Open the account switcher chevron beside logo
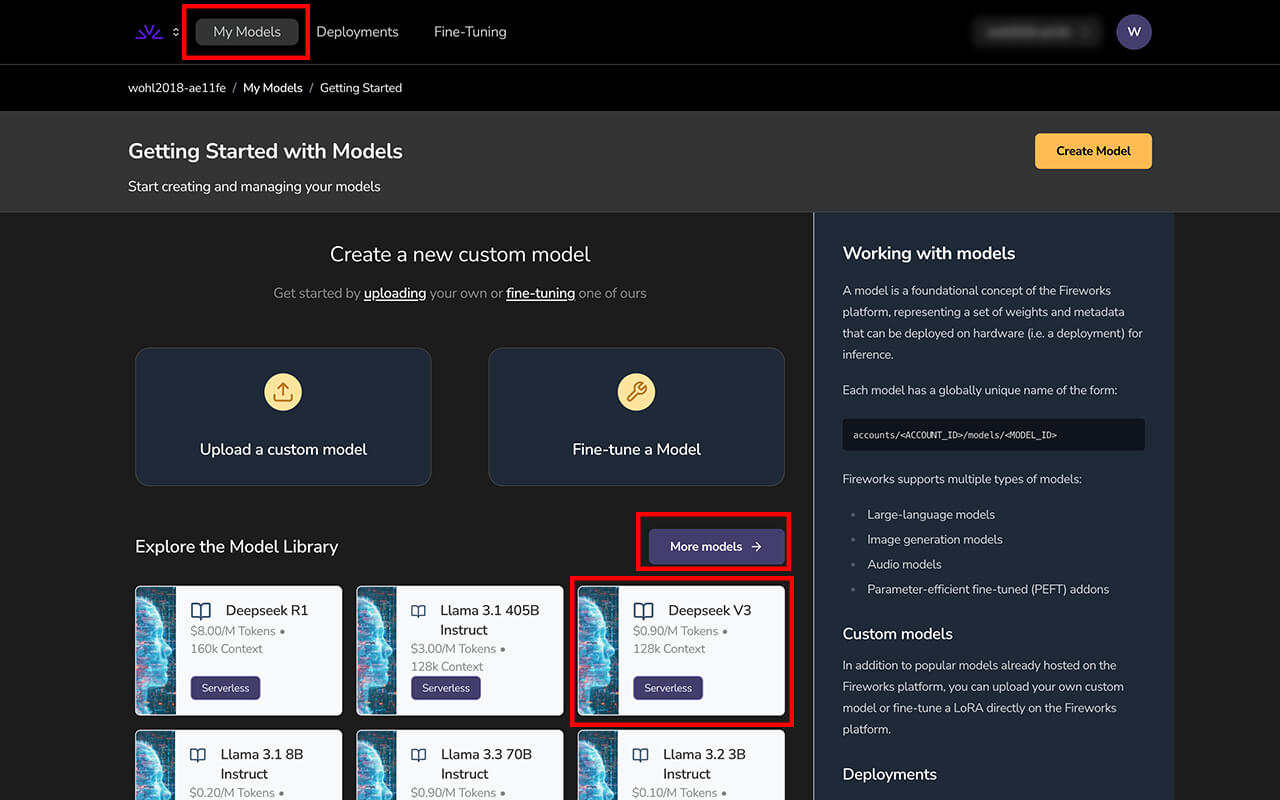Image resolution: width=1280 pixels, height=800 pixels. [176, 32]
